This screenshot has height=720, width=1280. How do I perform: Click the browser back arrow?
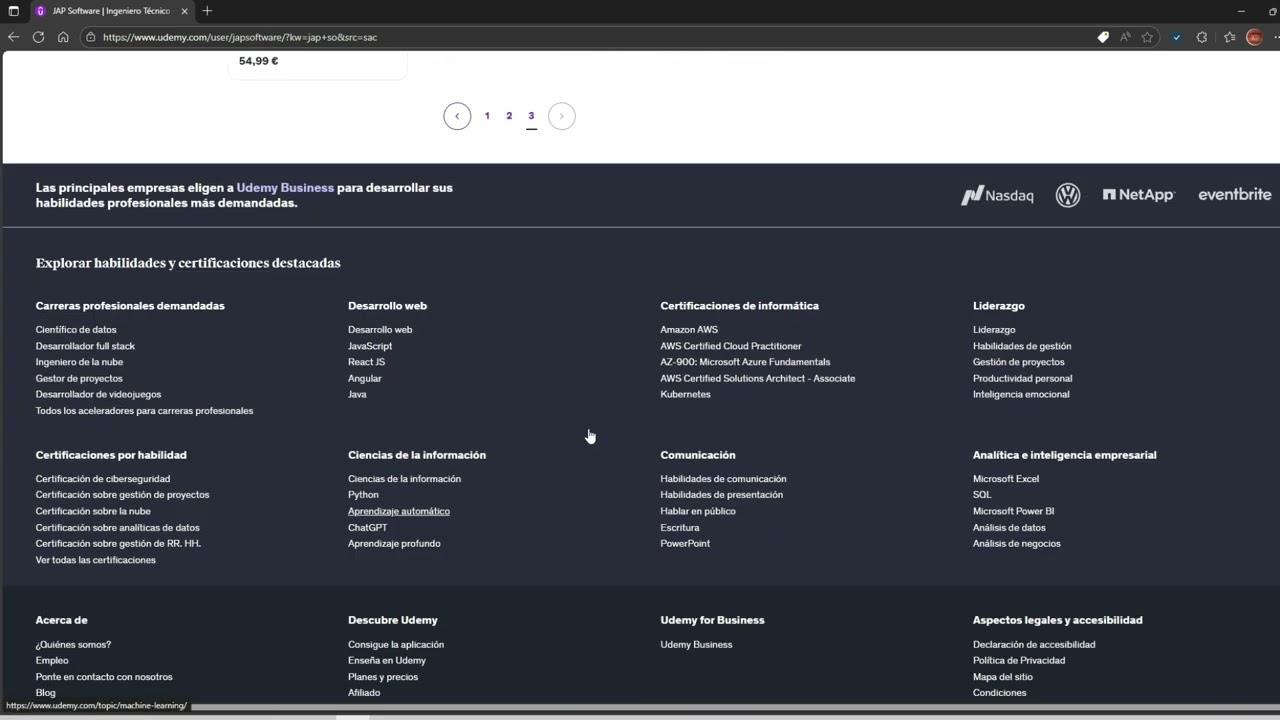click(13, 37)
